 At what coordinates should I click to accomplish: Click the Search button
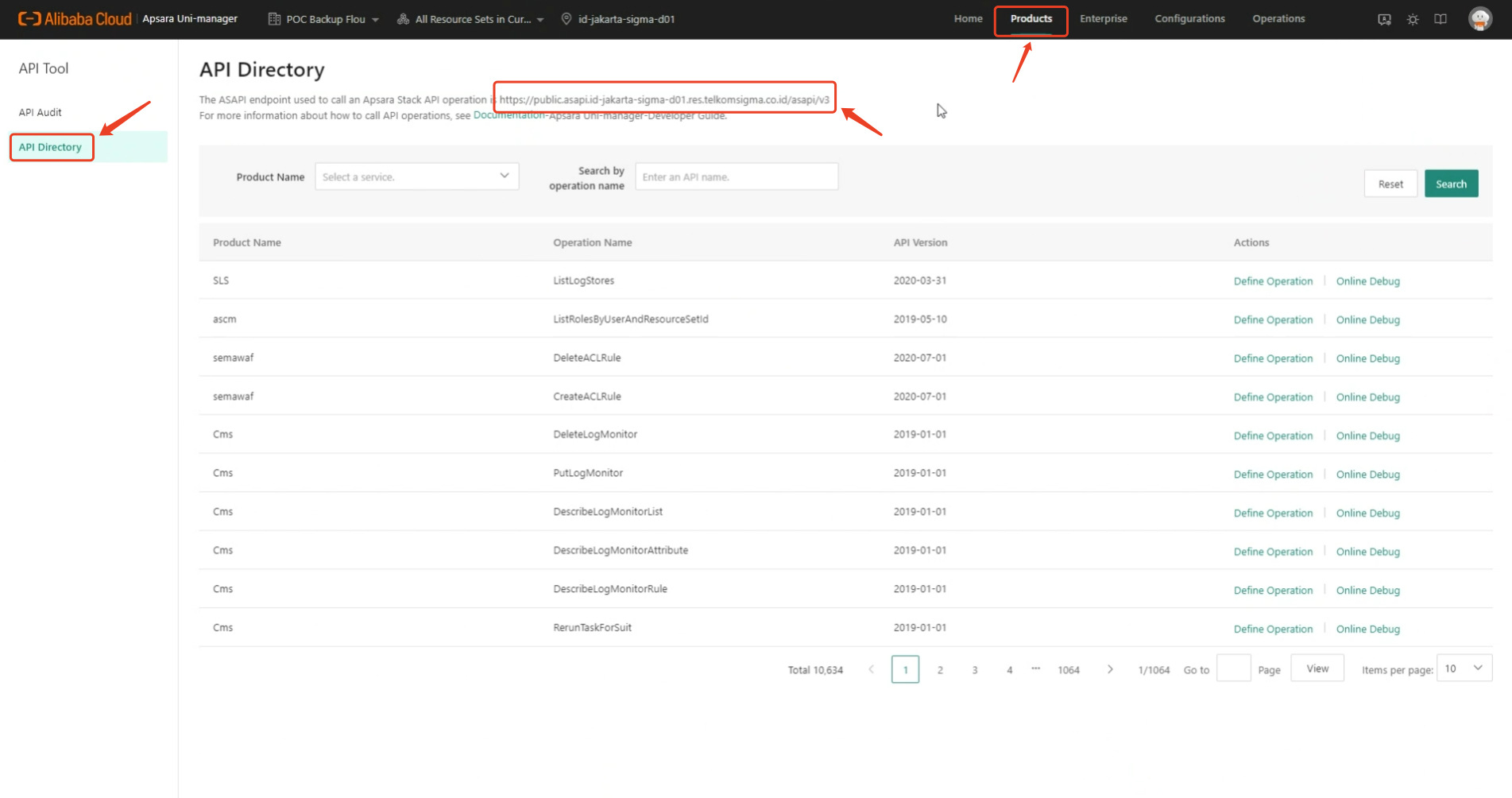click(1451, 184)
